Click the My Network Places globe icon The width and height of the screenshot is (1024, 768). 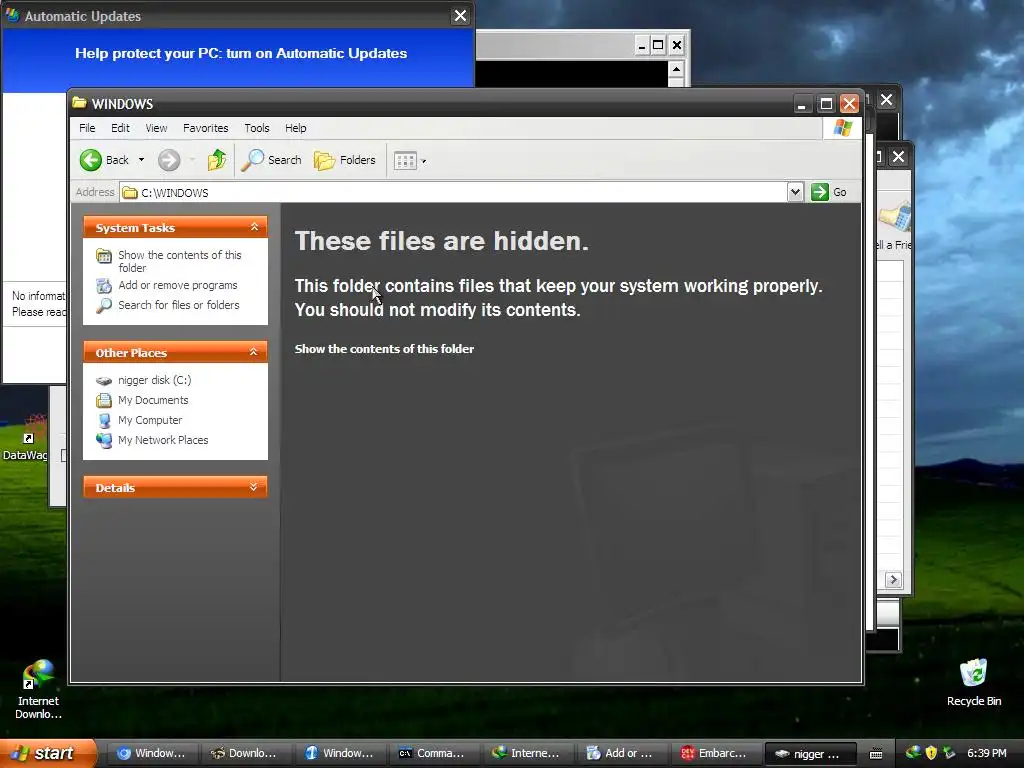104,440
